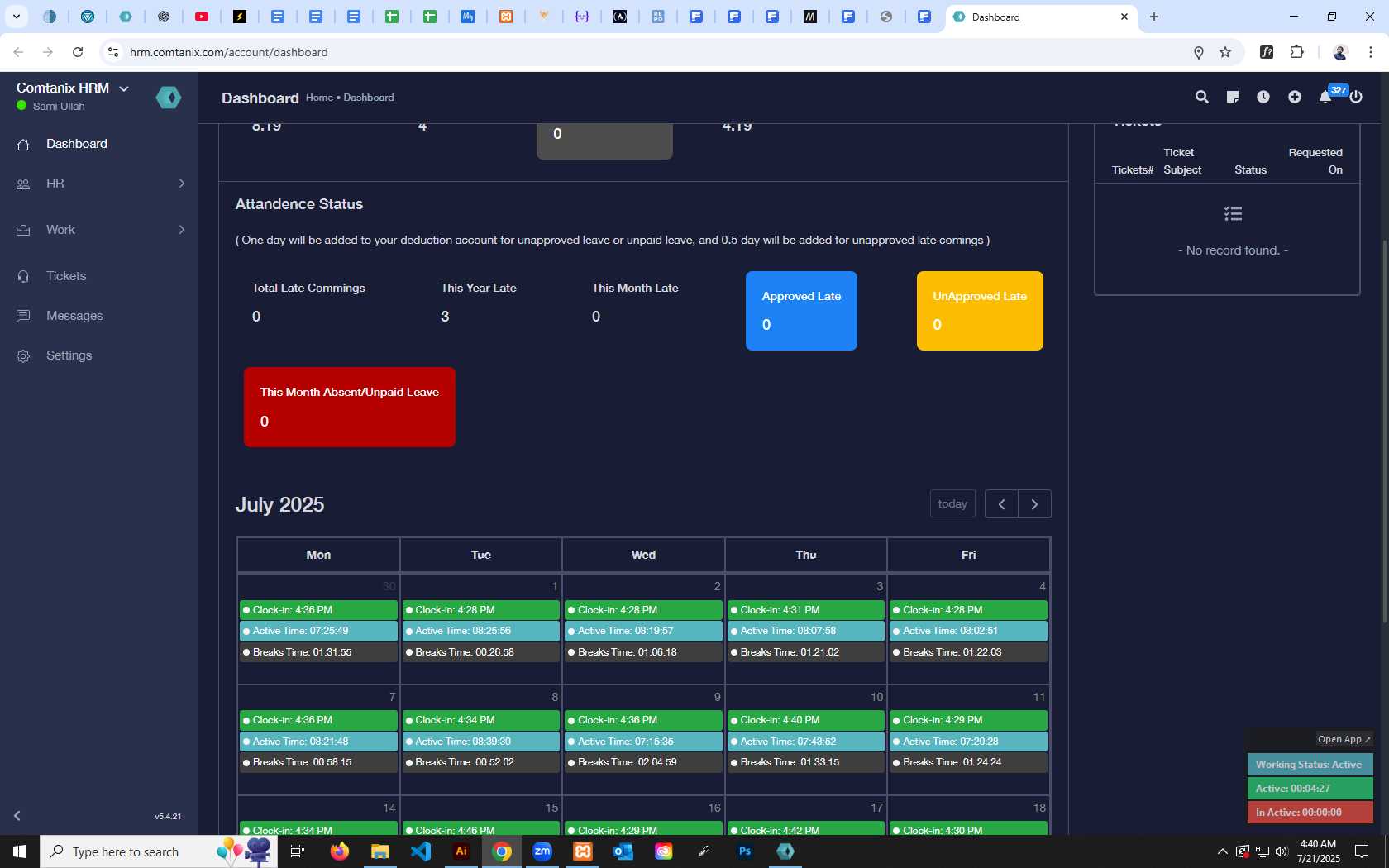Viewport: 1389px width, 868px height.
Task: Click Active Time 08:25:56 on July 1
Action: [481, 631]
